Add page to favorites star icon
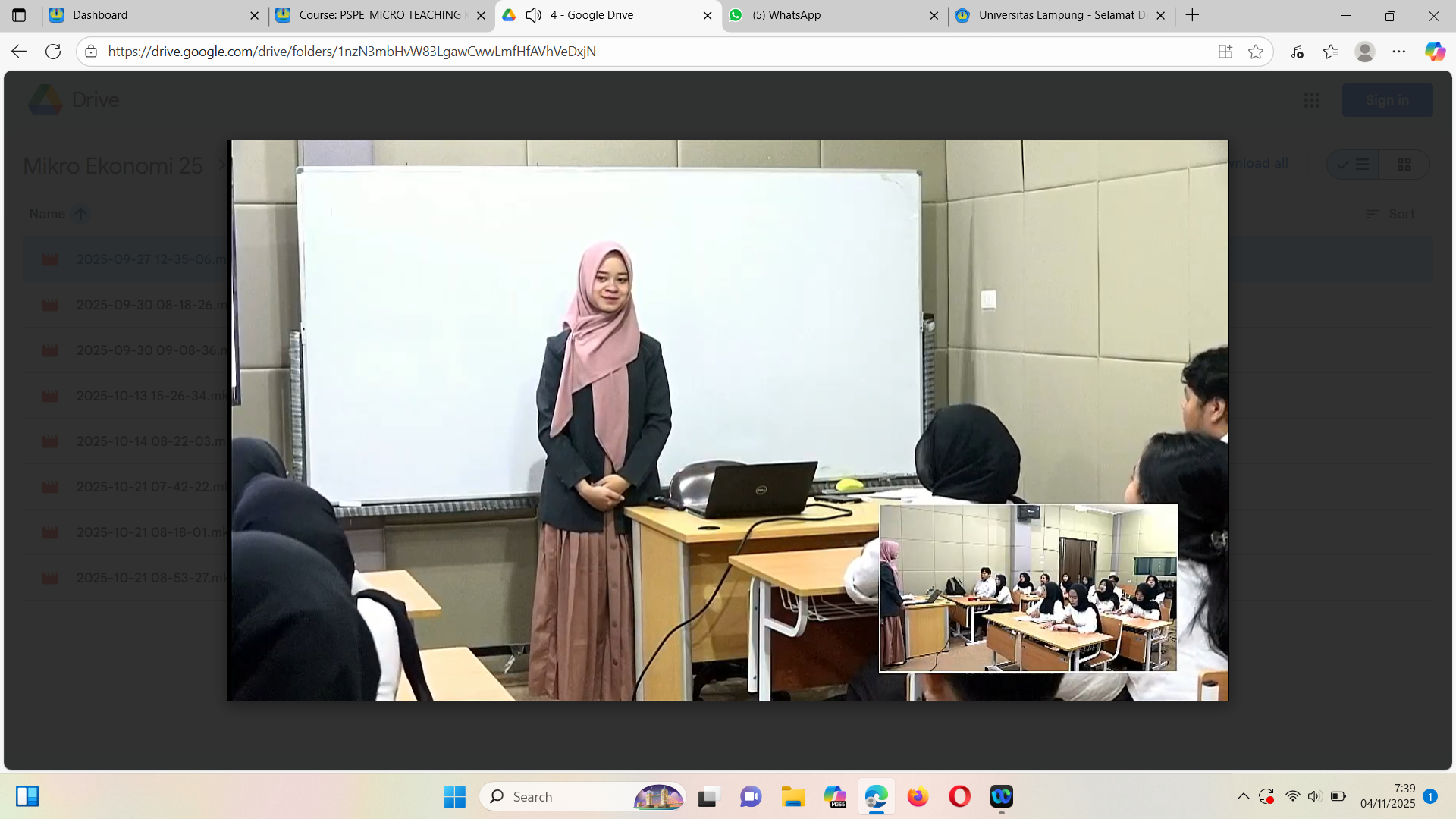This screenshot has height=819, width=1456. click(x=1256, y=52)
